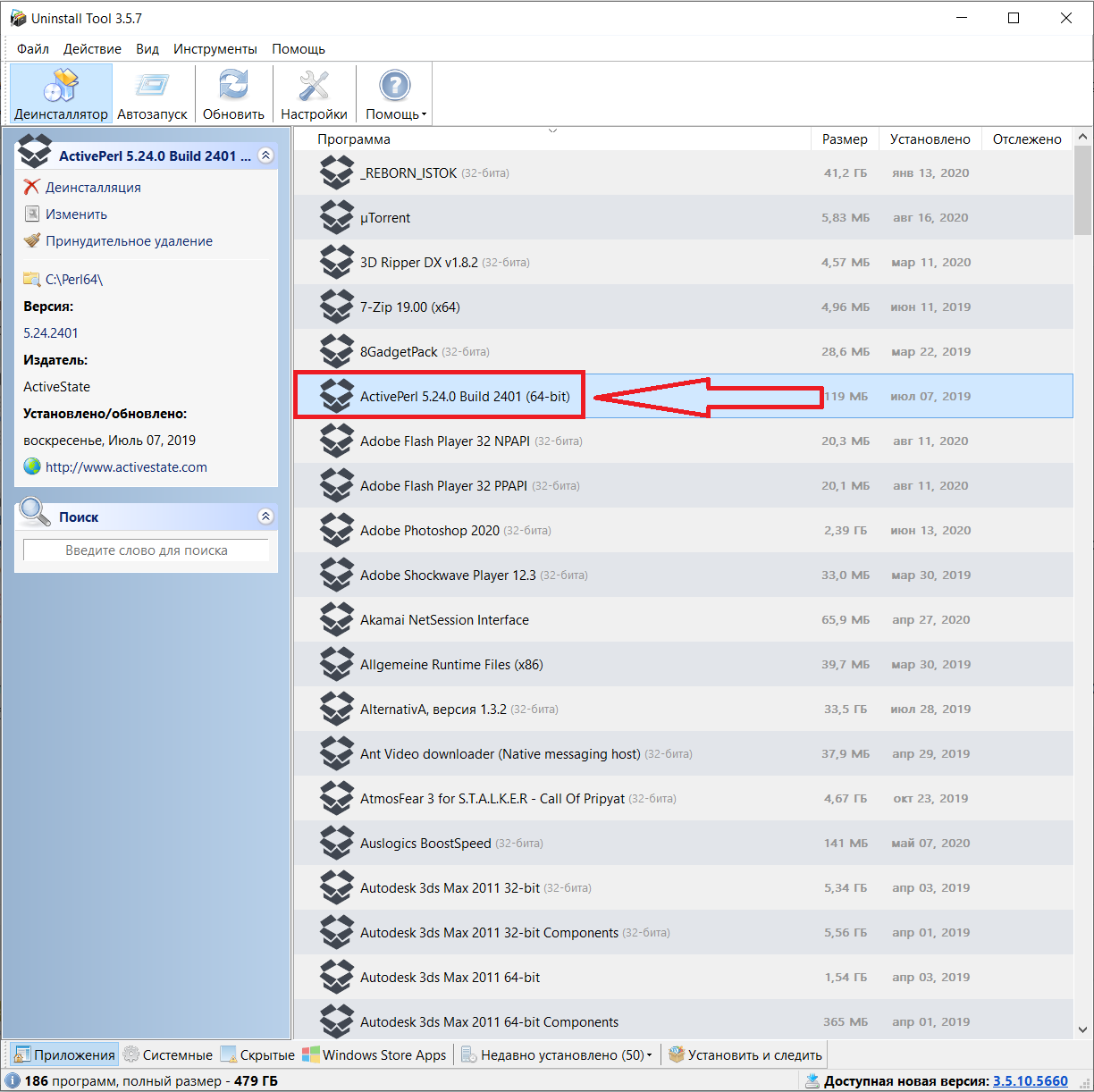The height and width of the screenshot is (1092, 1094).
Task: Sort by the Отслежено column header
Action: (1027, 139)
